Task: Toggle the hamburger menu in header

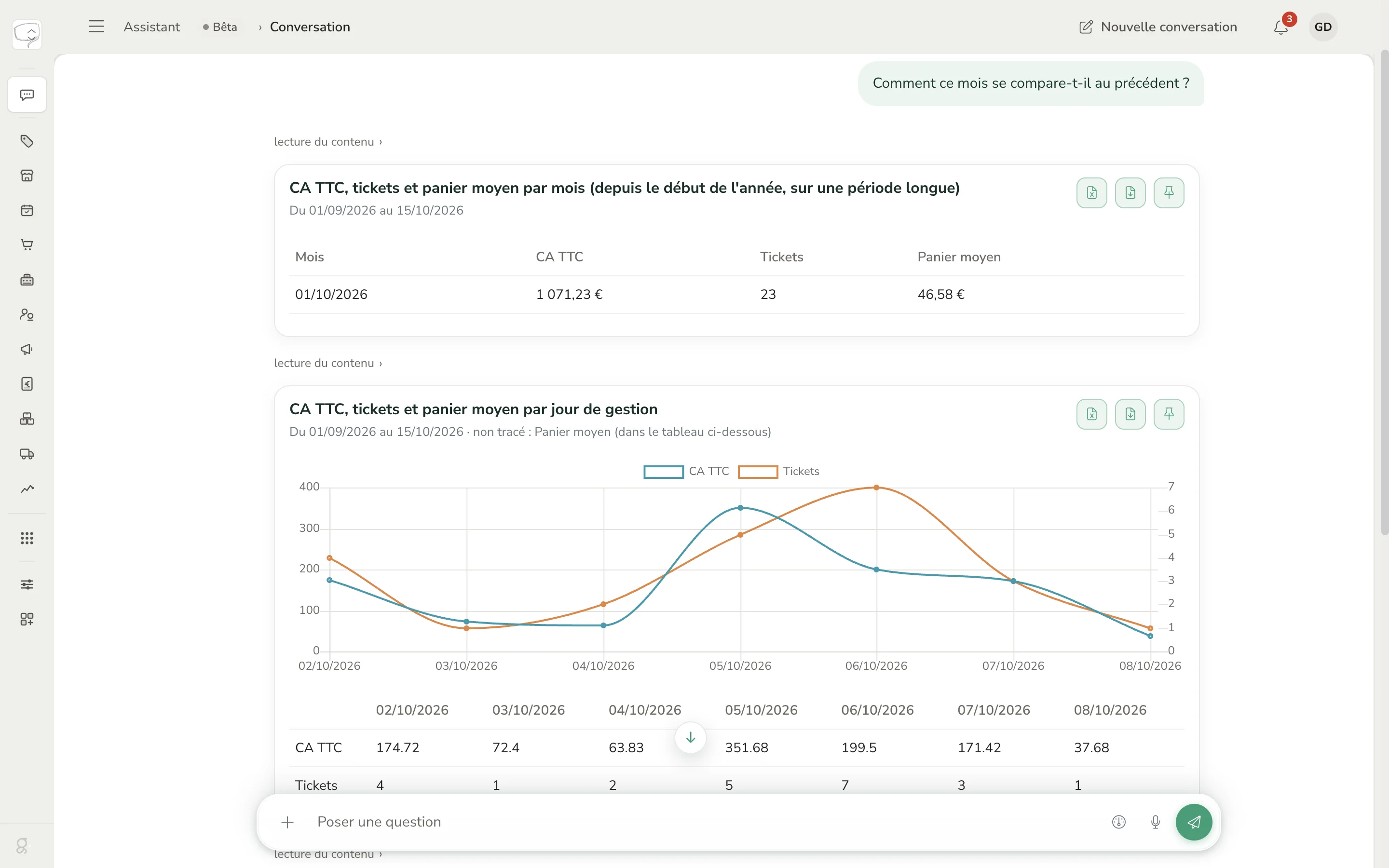Action: point(96,27)
